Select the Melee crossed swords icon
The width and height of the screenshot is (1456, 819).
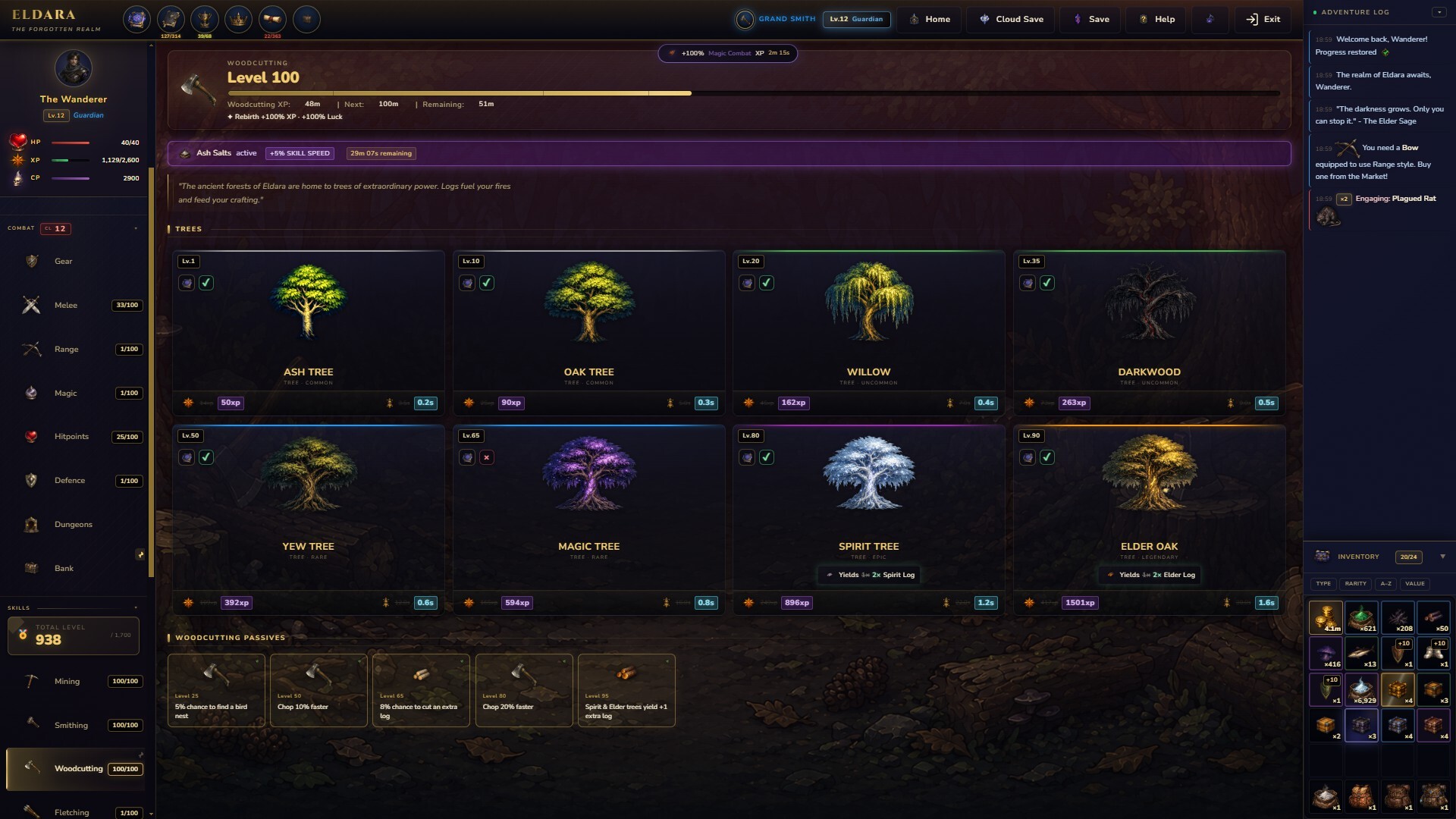point(31,305)
